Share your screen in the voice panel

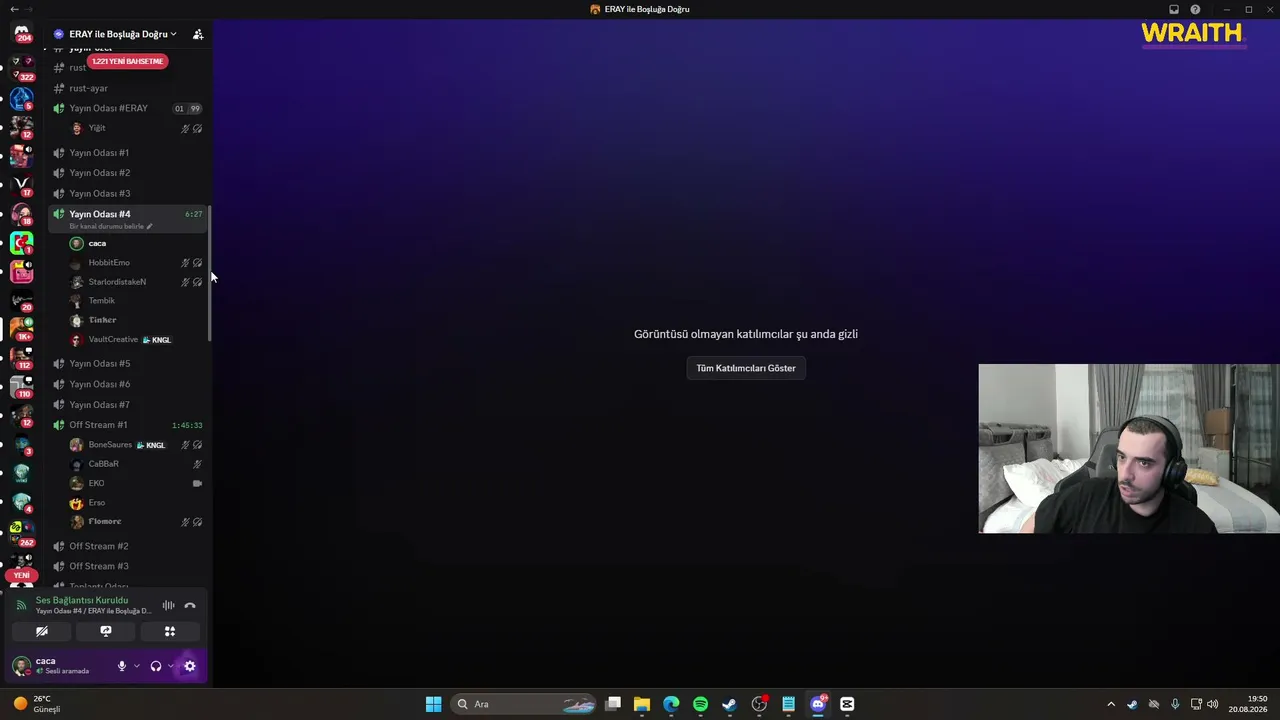point(106,631)
